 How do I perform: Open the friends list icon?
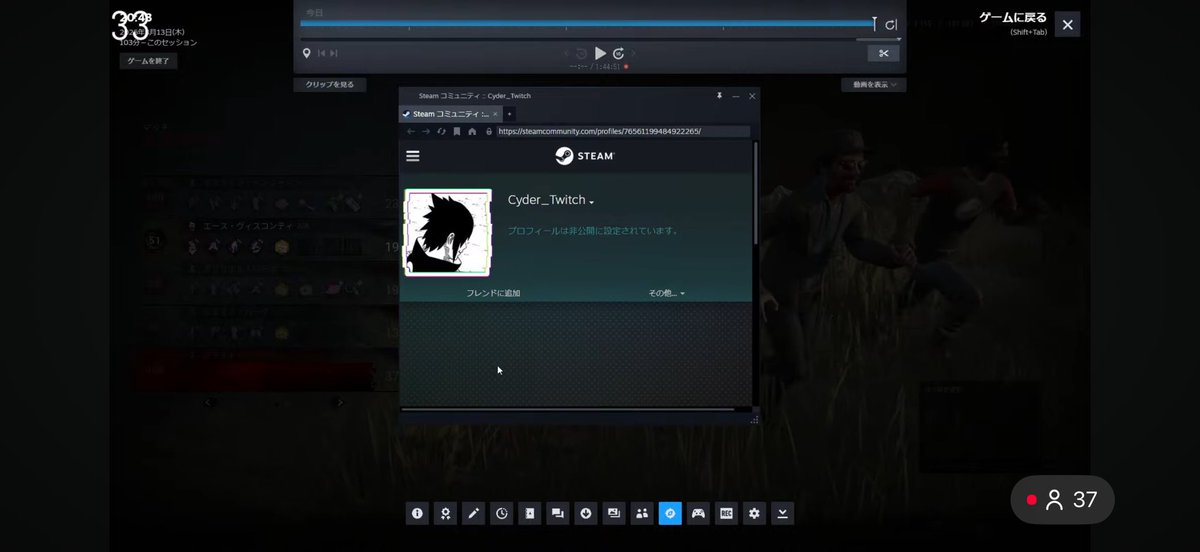[x=642, y=513]
